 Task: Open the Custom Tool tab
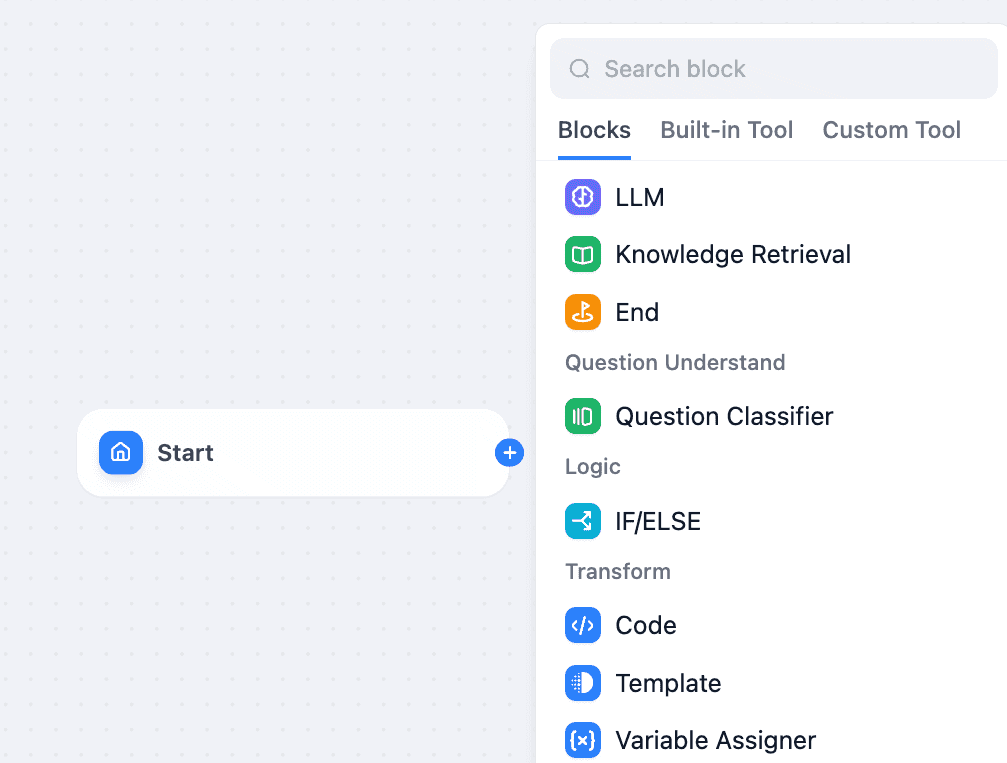pyautogui.click(x=891, y=130)
